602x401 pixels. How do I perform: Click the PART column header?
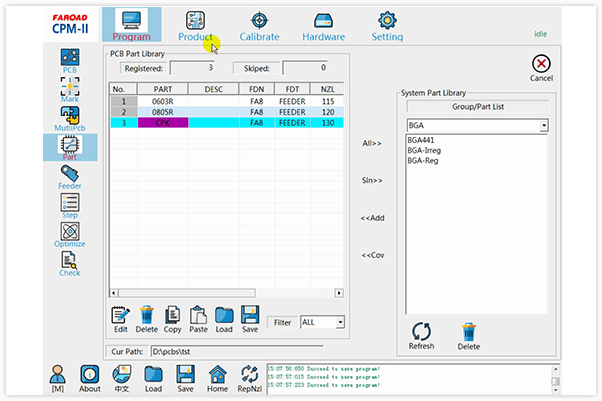pyautogui.click(x=163, y=89)
